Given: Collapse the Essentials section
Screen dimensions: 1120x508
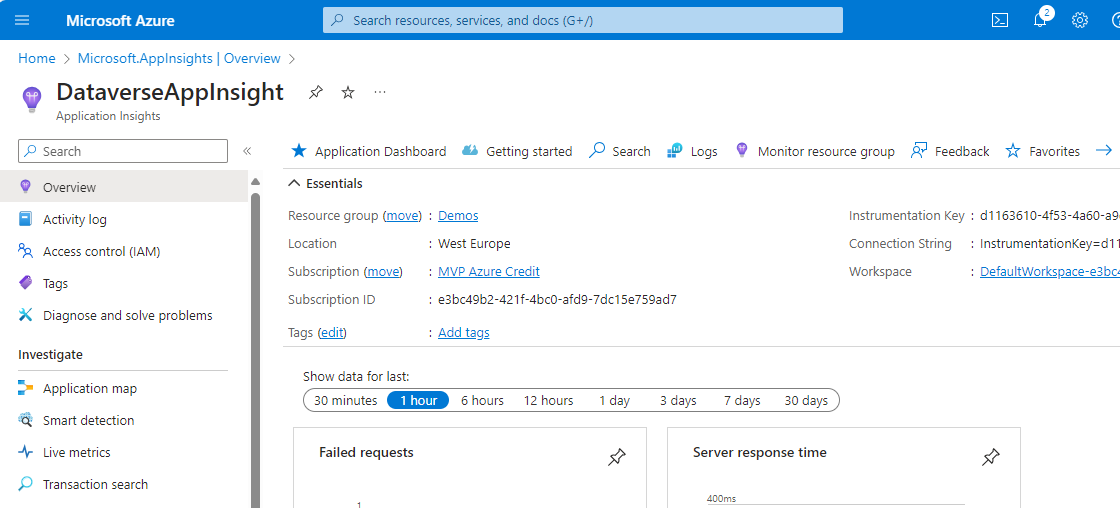Looking at the screenshot, I should click(x=294, y=183).
